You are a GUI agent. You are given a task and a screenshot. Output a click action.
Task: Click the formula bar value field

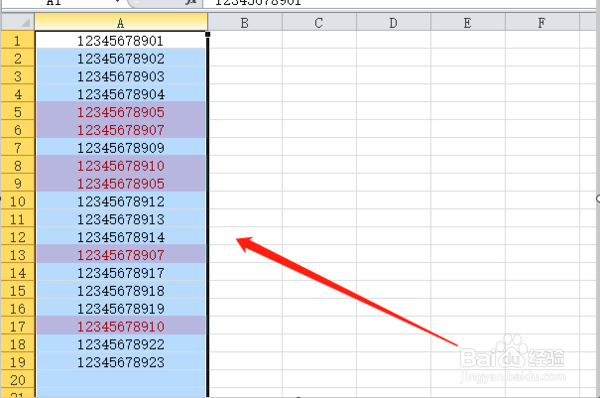point(400,3)
